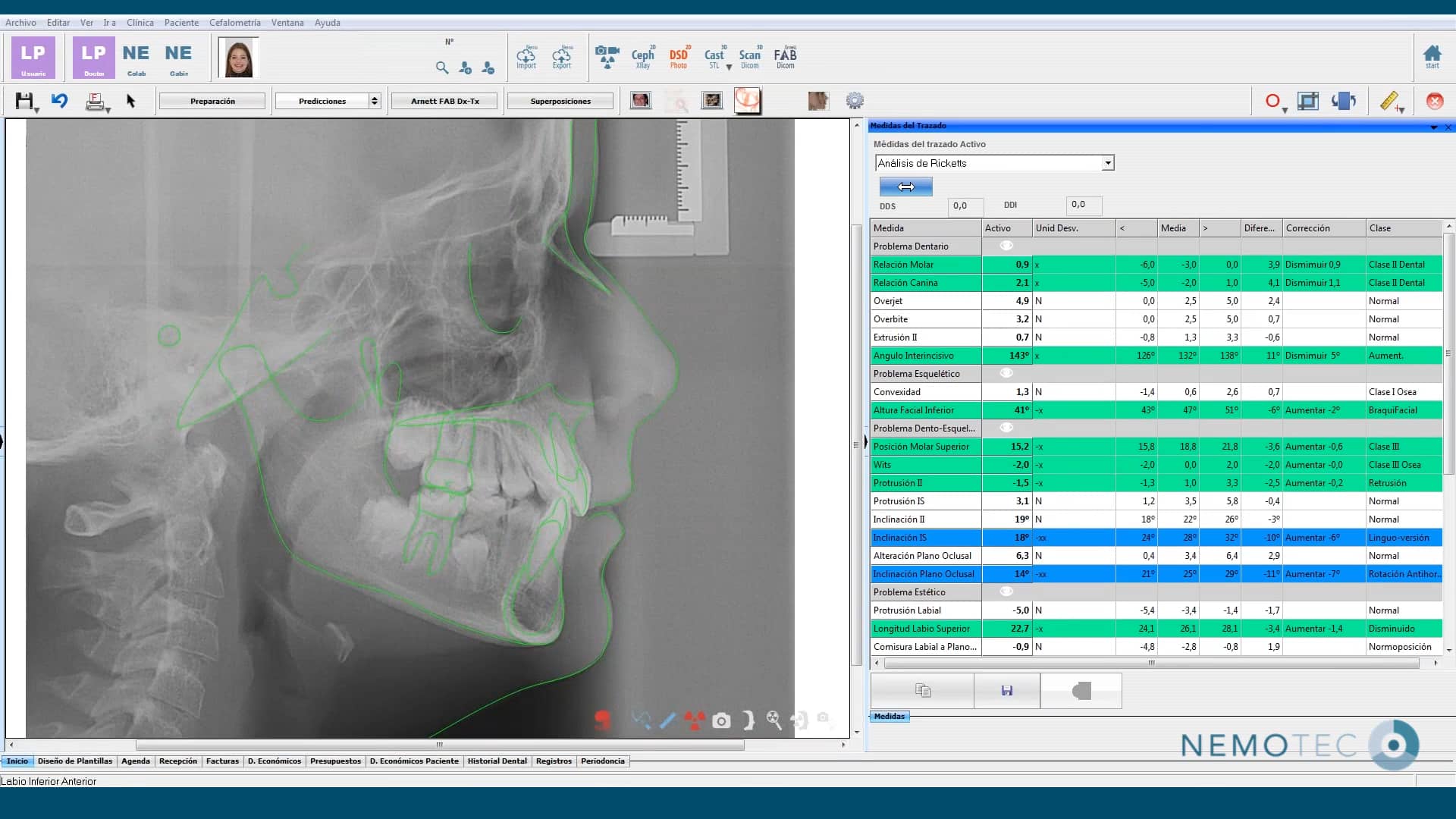The height and width of the screenshot is (819, 1456).
Task: Toggle visibility of Problema Esquelético group
Action: tap(1006, 373)
